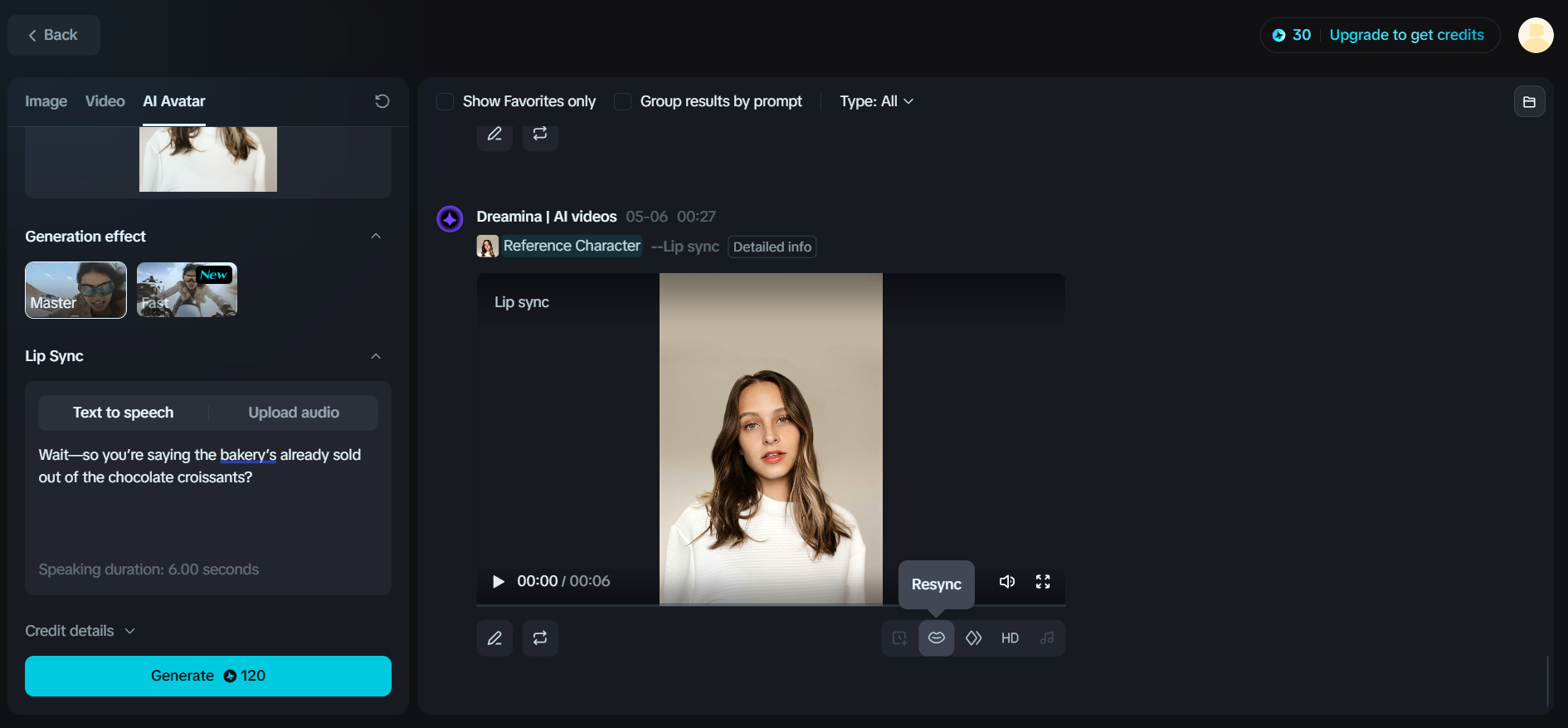Click the "Dreamina | AI videos" title
1568x728 pixels.
[x=547, y=217]
